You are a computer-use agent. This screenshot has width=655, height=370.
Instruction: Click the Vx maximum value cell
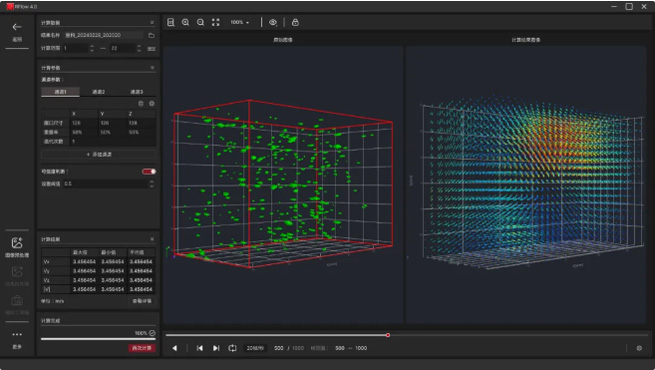pos(84,262)
